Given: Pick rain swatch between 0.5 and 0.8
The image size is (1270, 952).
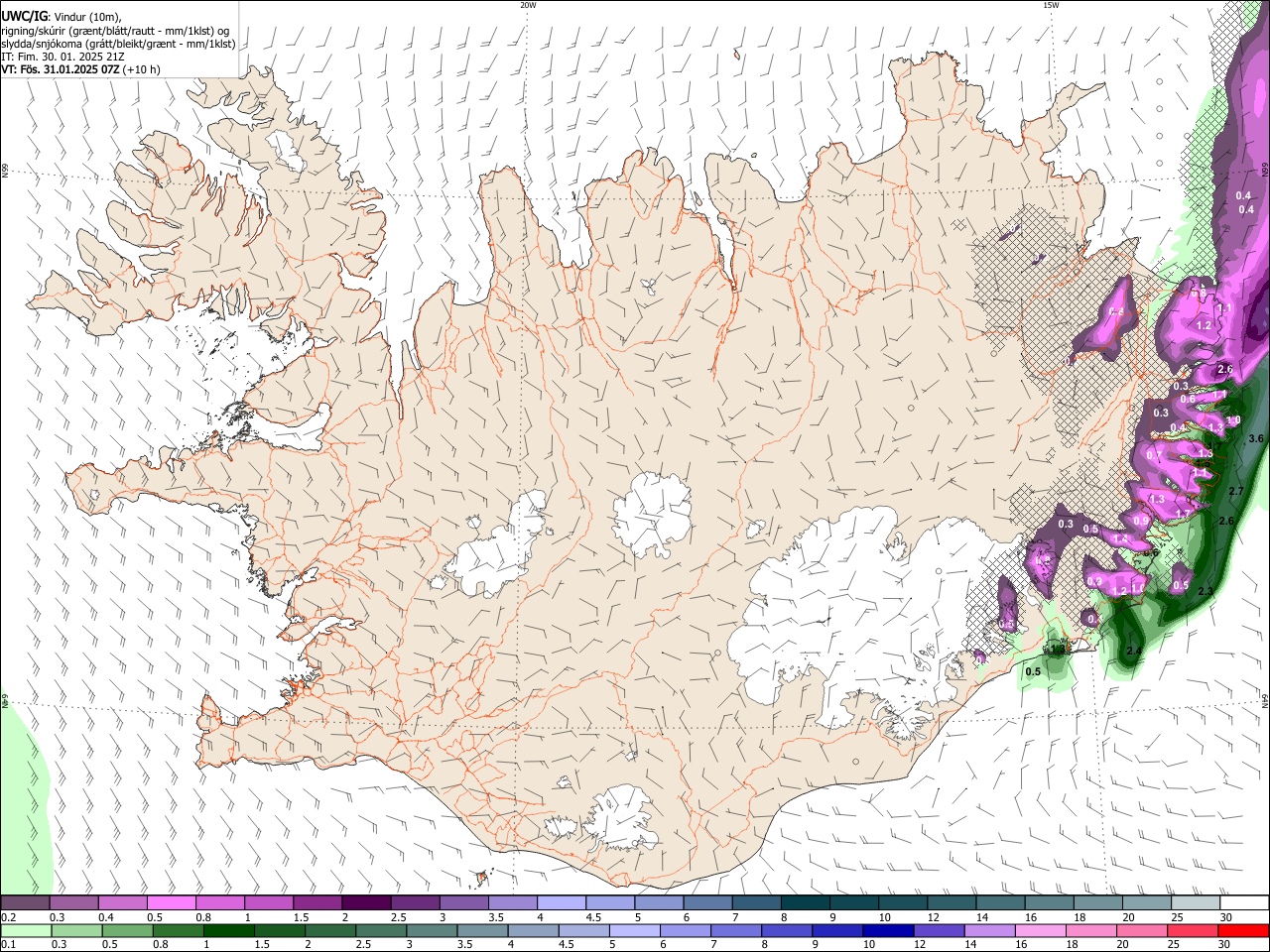Looking at the screenshot, I should click(127, 930).
